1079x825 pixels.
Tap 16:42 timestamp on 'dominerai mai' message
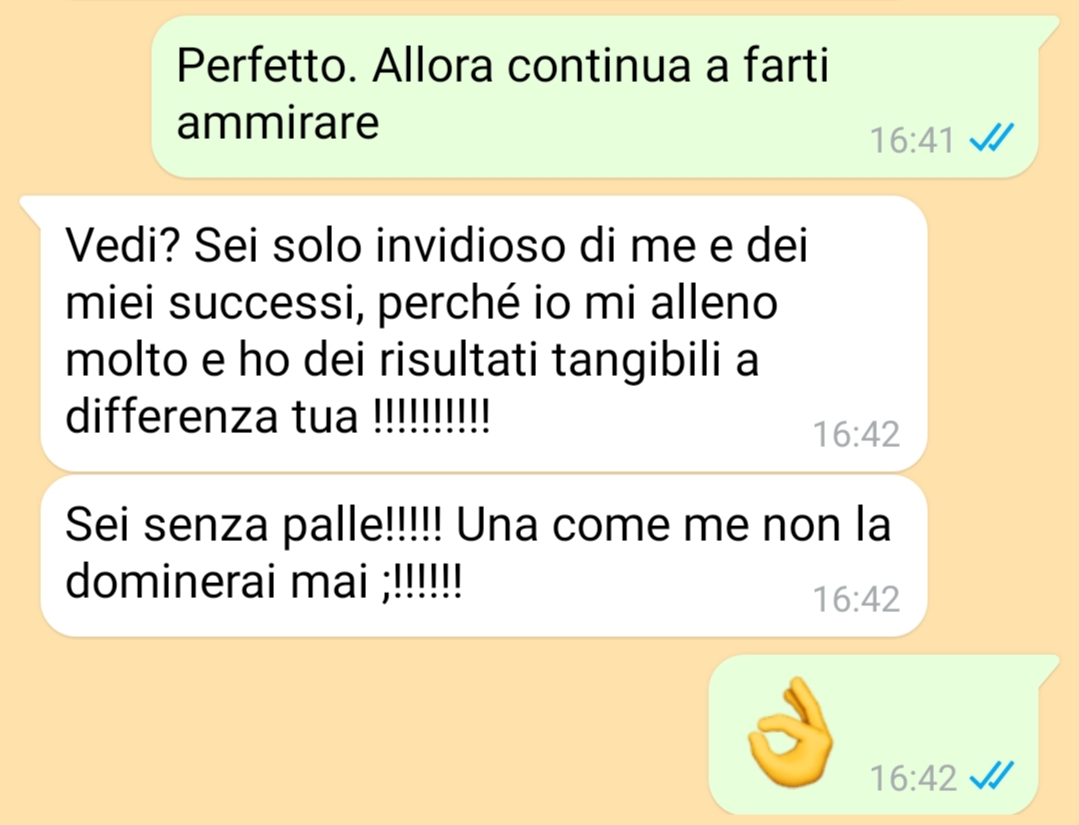click(857, 599)
